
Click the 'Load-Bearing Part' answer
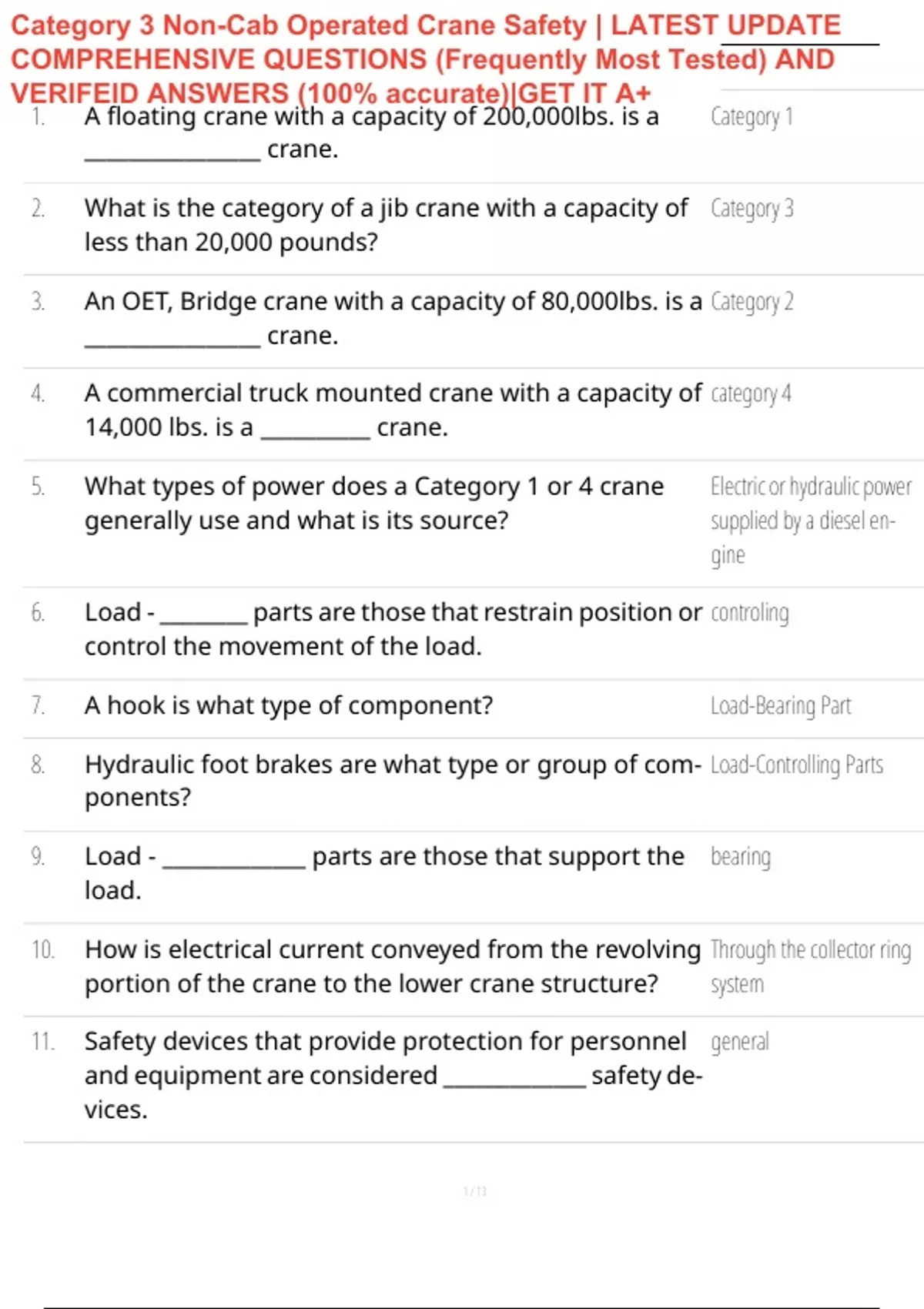click(x=781, y=705)
